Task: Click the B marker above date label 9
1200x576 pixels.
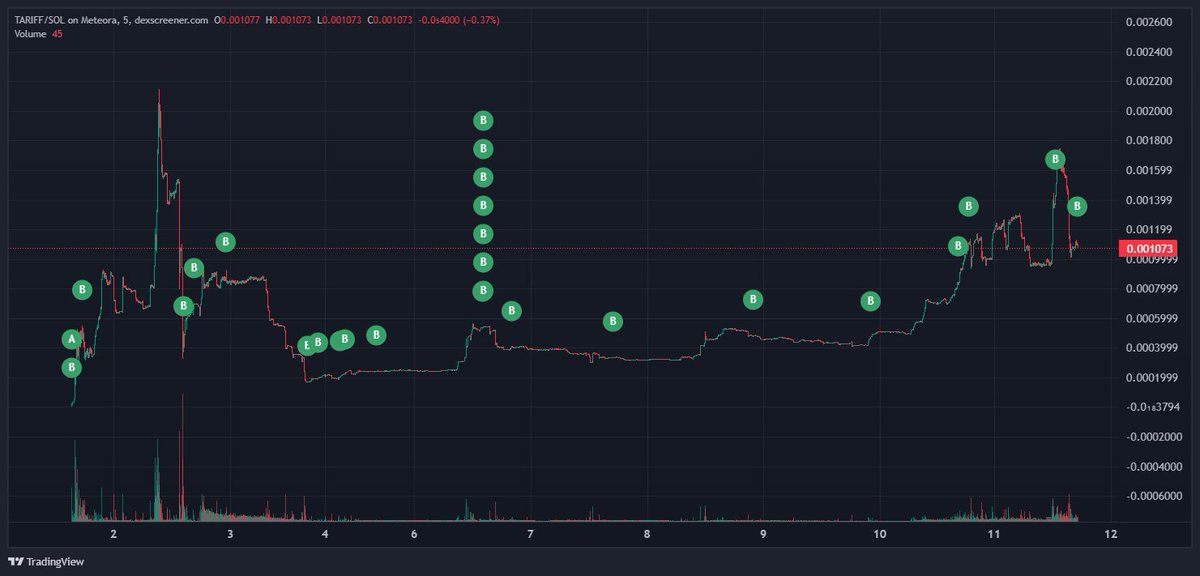Action: click(753, 299)
